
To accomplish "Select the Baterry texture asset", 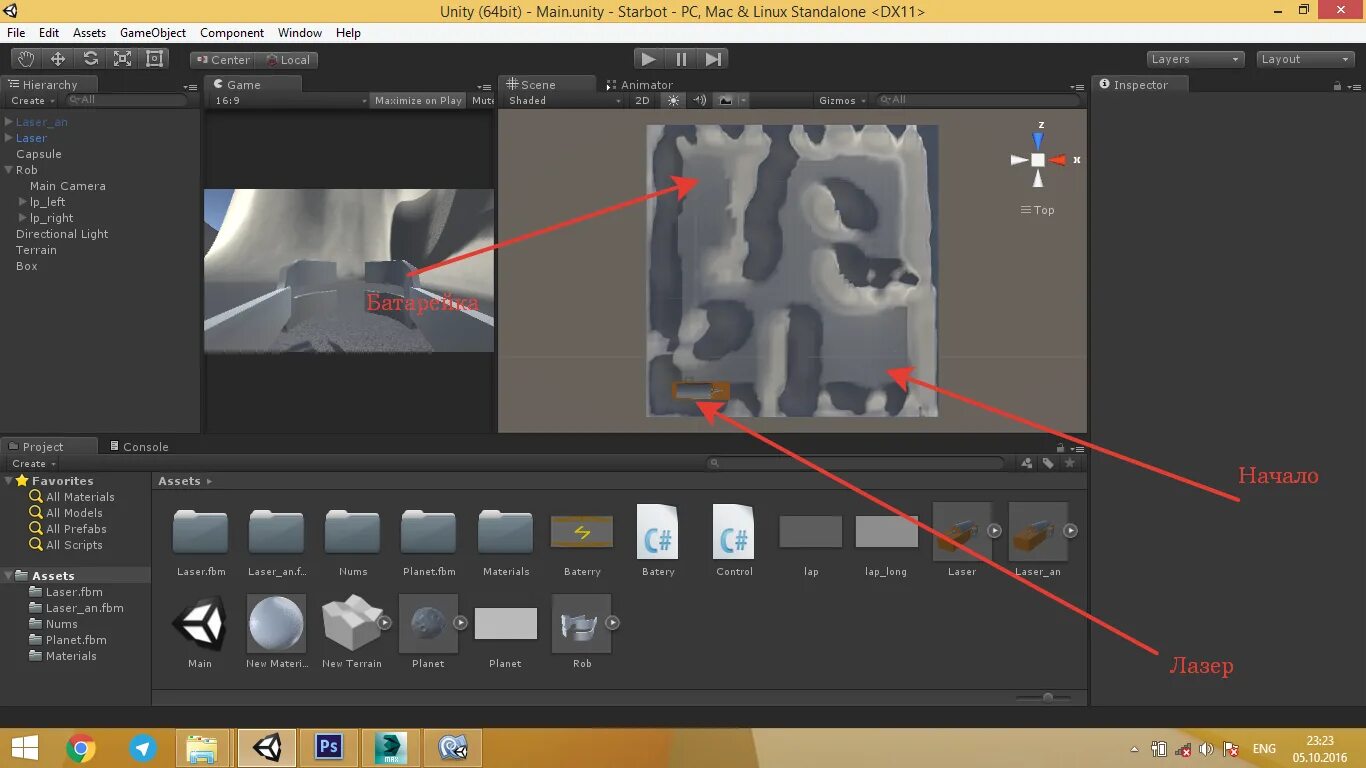I will (582, 541).
